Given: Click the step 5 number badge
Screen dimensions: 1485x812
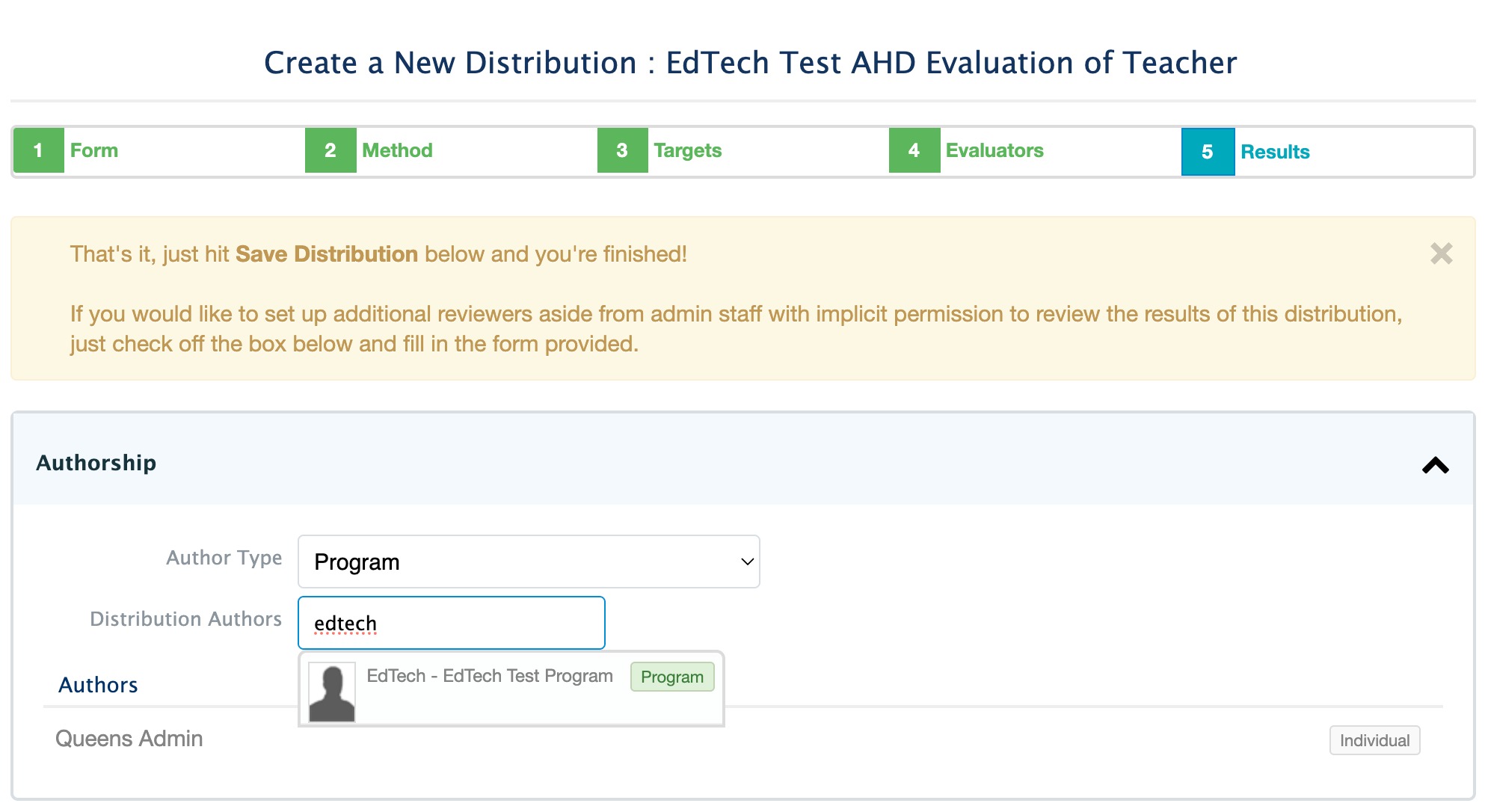Looking at the screenshot, I should click(1207, 152).
